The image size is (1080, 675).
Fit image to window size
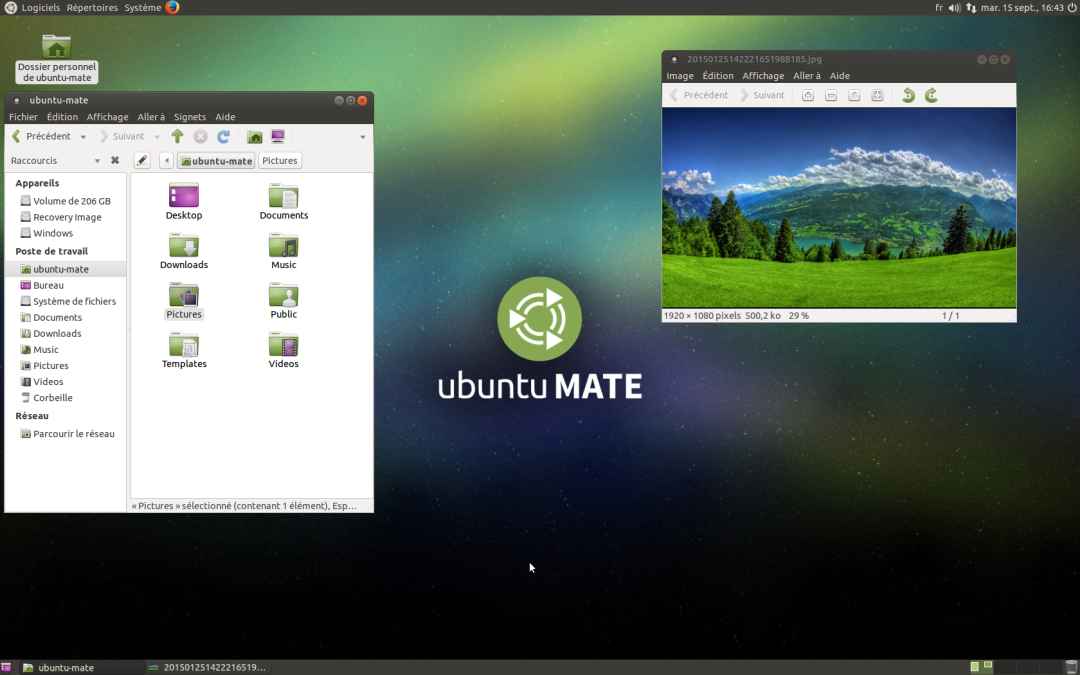[x=877, y=96]
